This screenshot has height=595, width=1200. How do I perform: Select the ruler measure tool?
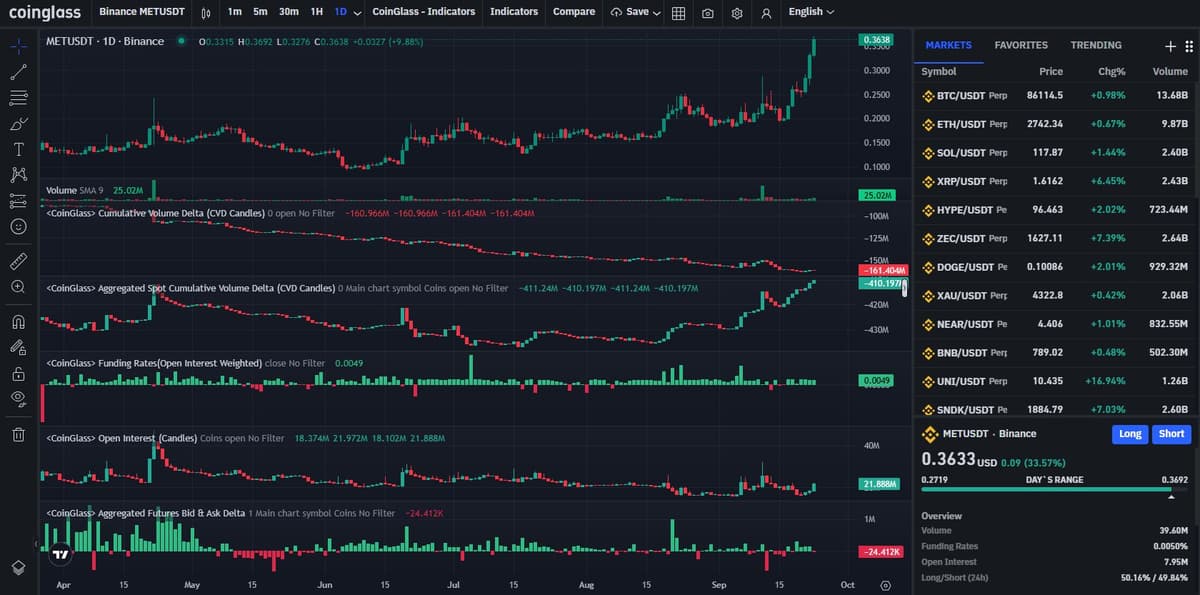click(18, 261)
